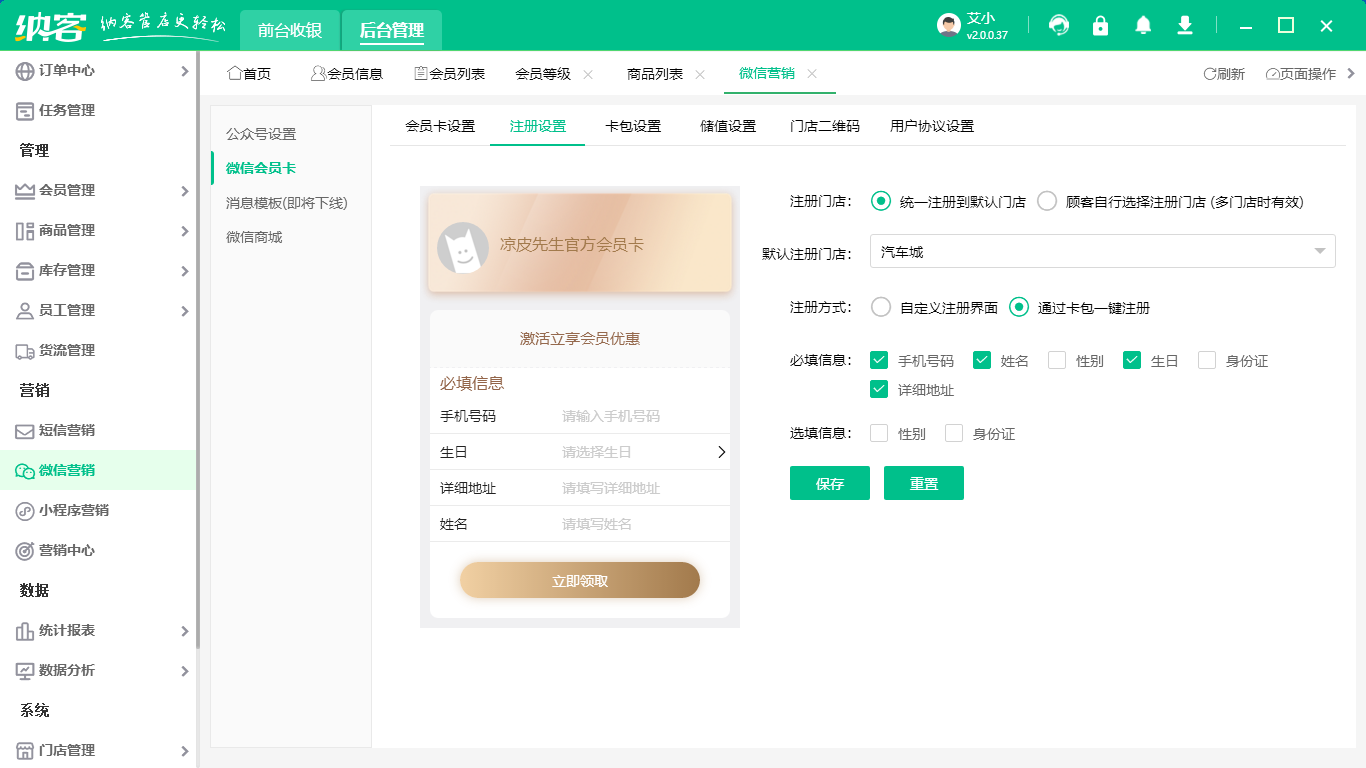Image resolution: width=1366 pixels, height=768 pixels.
Task: Click the 保存 button
Action: pyautogui.click(x=829, y=482)
